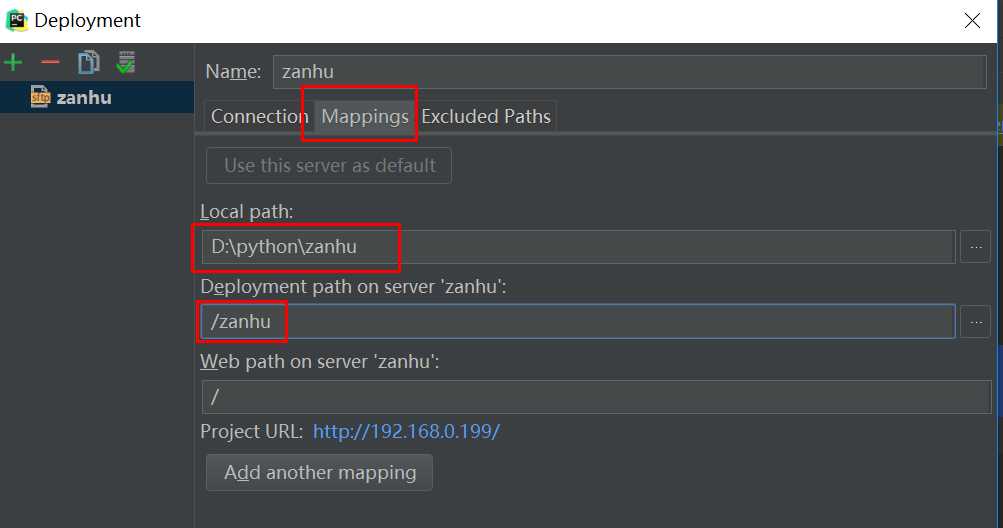Click the Web path on server field
The height and width of the screenshot is (528, 1003).
click(x=596, y=397)
